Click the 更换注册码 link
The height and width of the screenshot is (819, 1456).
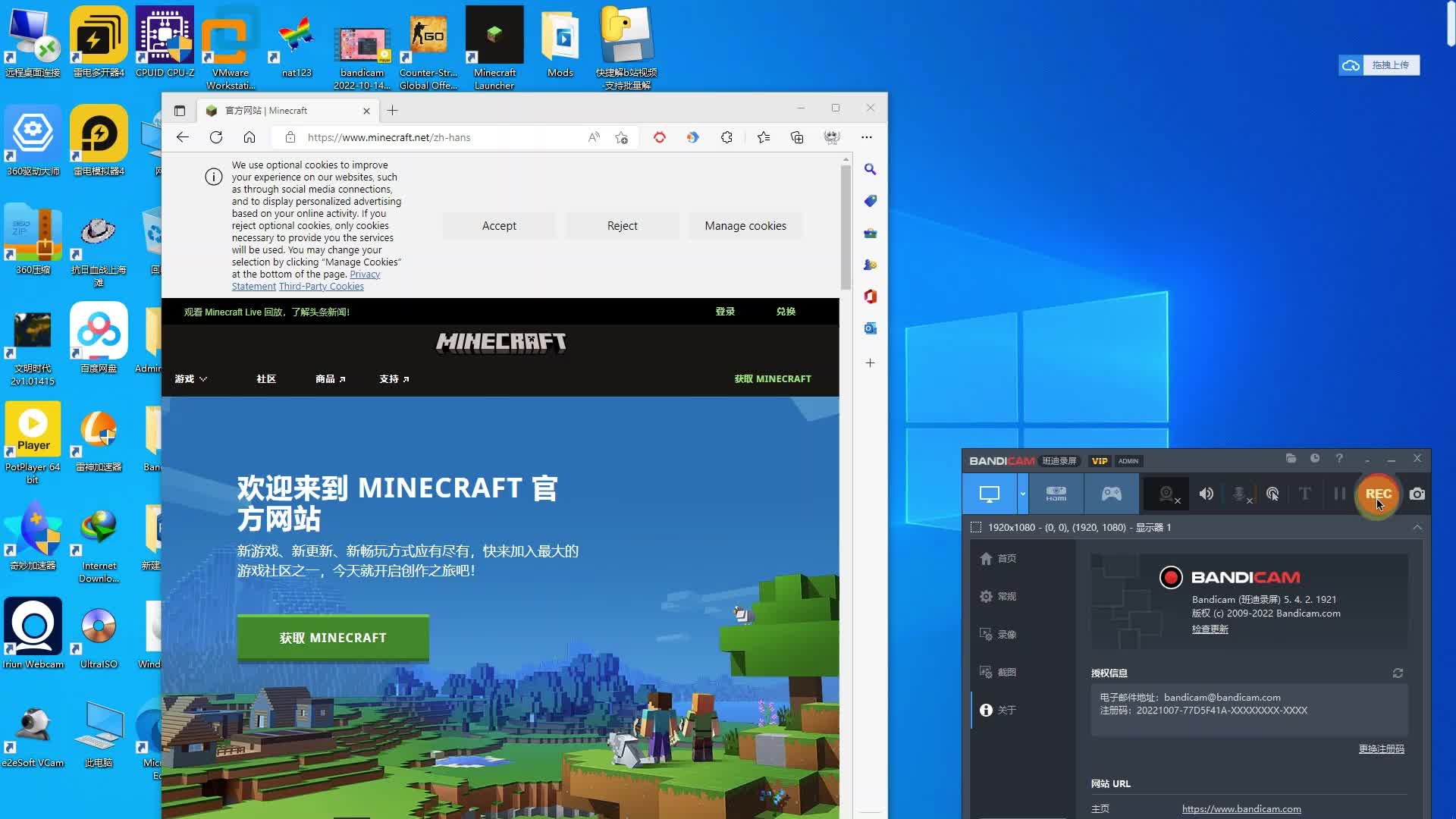(x=1381, y=749)
